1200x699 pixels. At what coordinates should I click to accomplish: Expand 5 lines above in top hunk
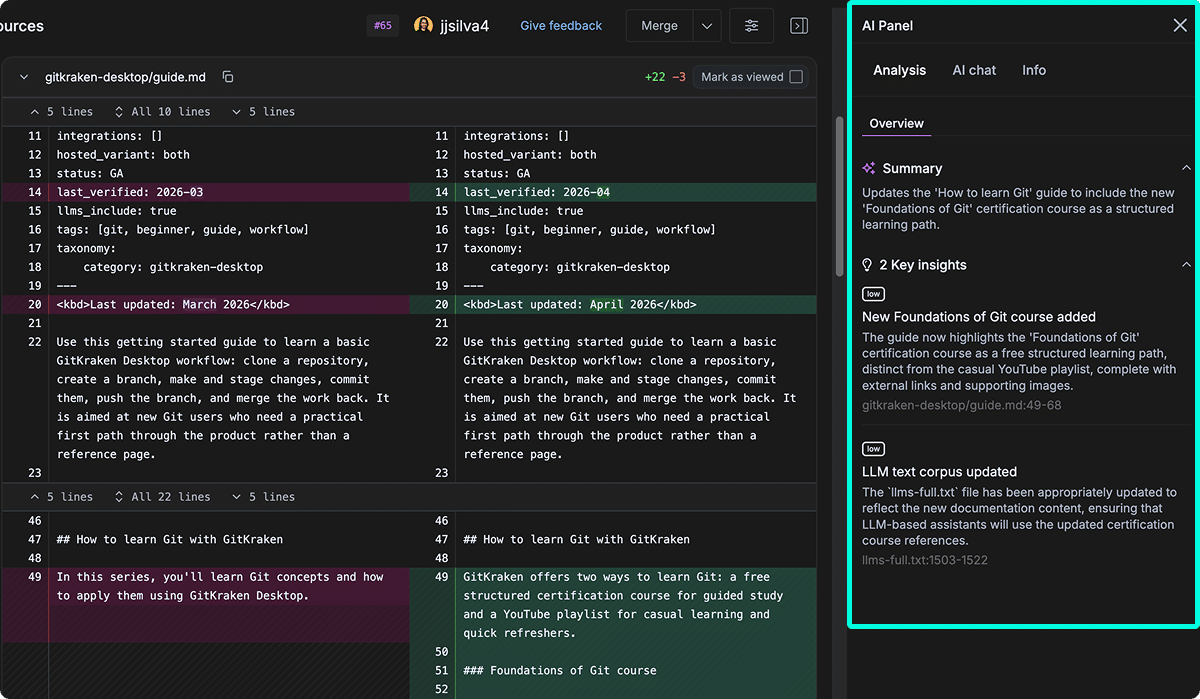point(62,112)
